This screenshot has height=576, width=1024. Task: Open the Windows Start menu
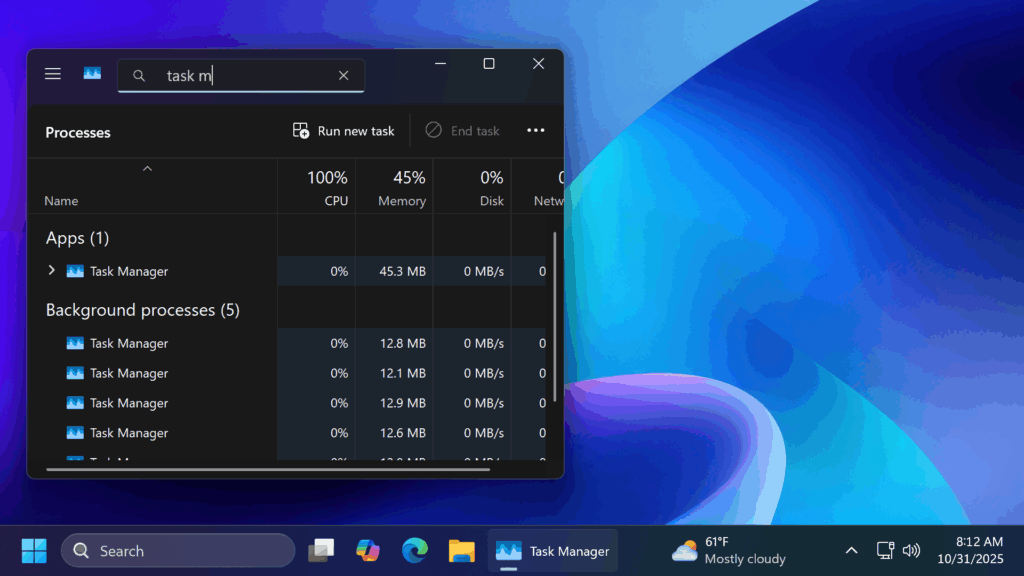click(x=34, y=551)
